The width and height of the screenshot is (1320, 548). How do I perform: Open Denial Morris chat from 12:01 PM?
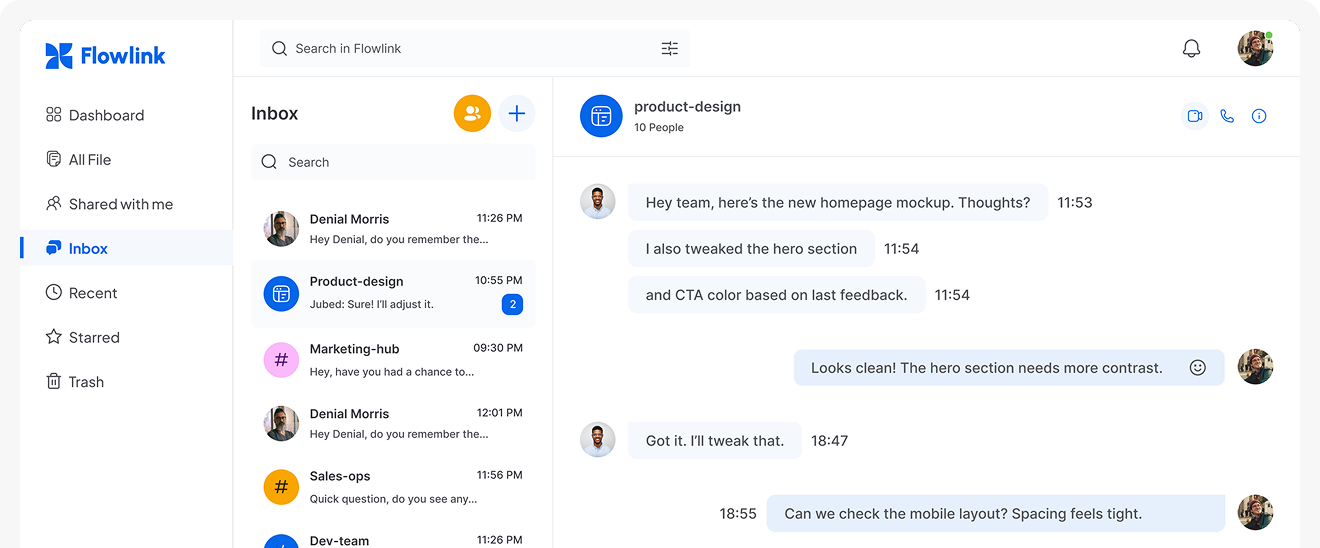click(x=393, y=424)
